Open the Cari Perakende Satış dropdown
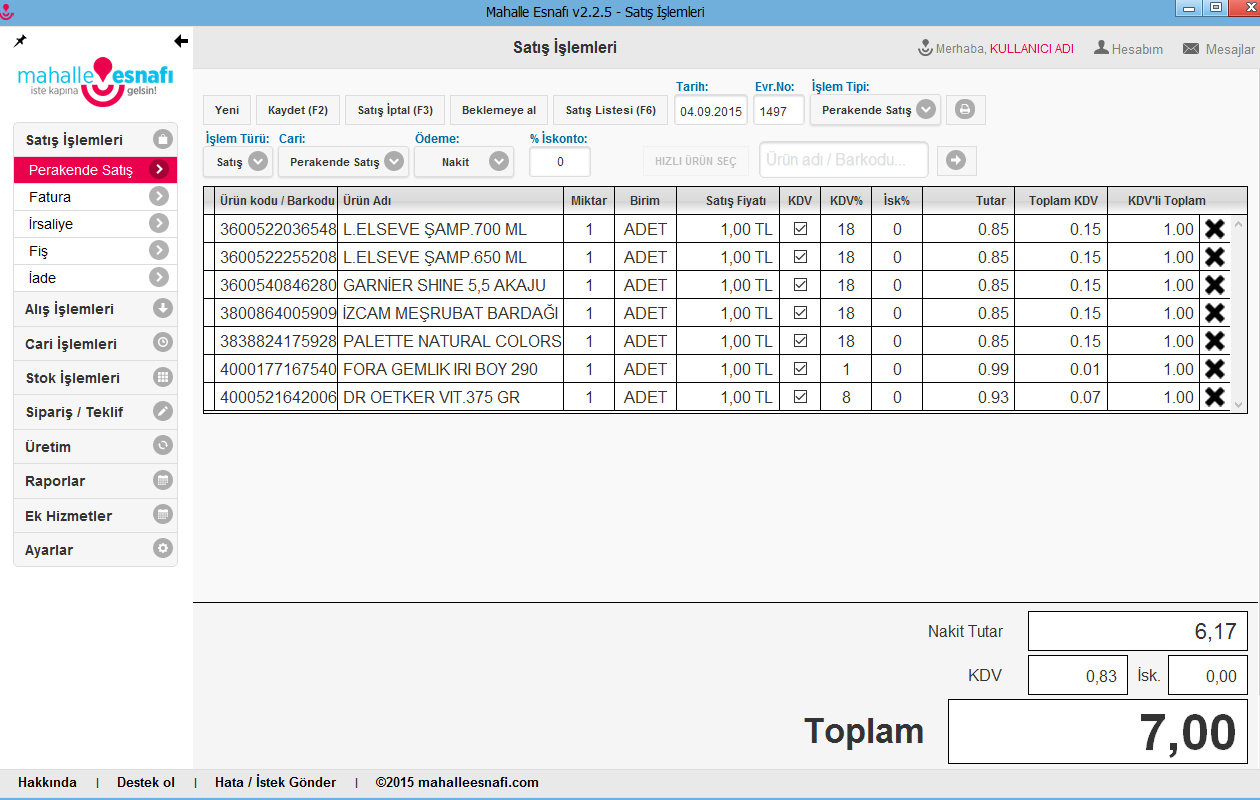1260x800 pixels. (343, 161)
